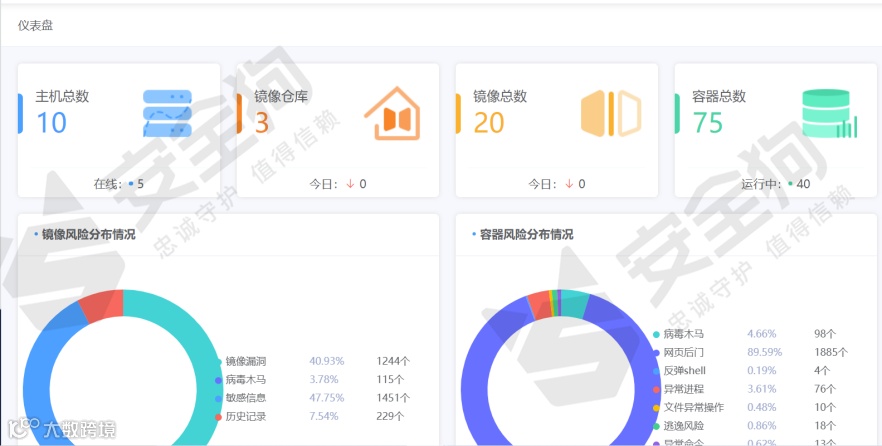This screenshot has width=882, height=446.
Task: Click the 0.86% percentage for 逃逸风险
Action: pyautogui.click(x=762, y=426)
